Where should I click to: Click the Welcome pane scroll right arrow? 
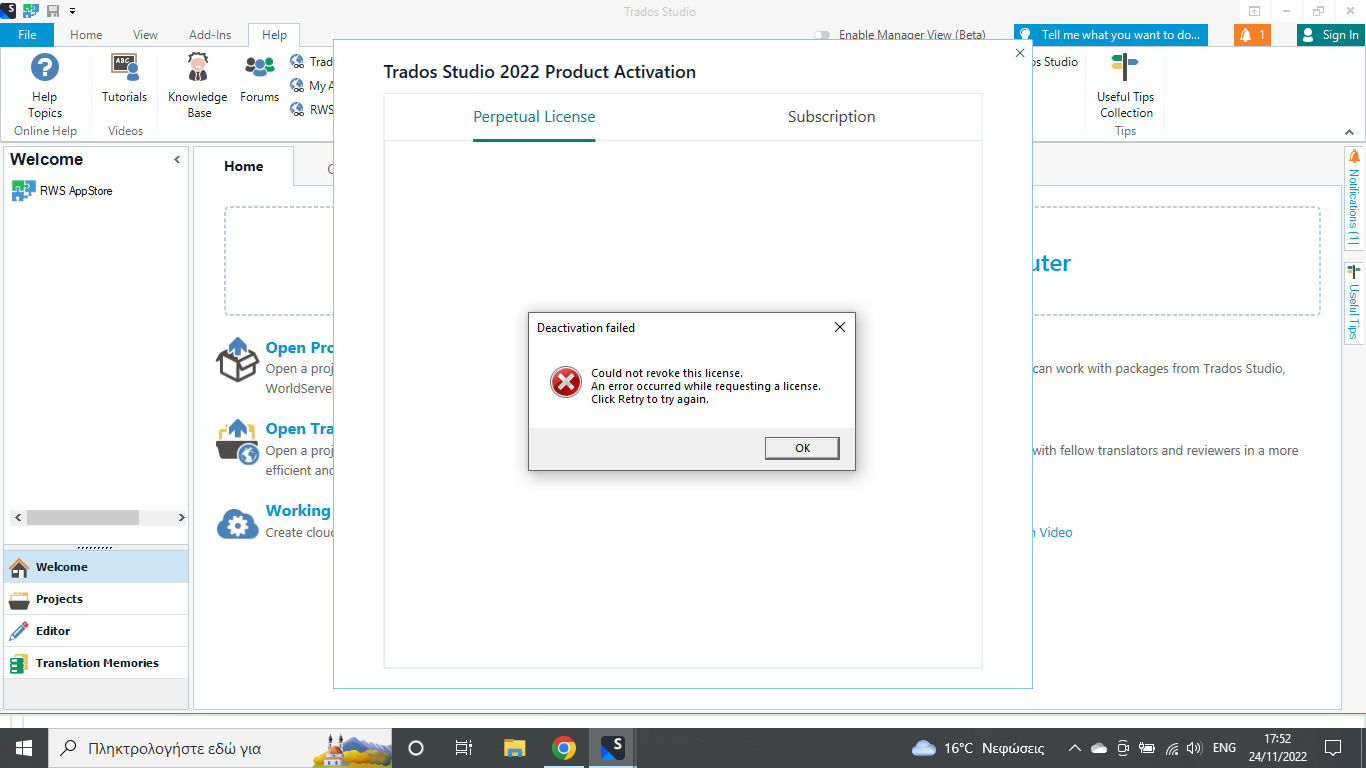pos(181,518)
